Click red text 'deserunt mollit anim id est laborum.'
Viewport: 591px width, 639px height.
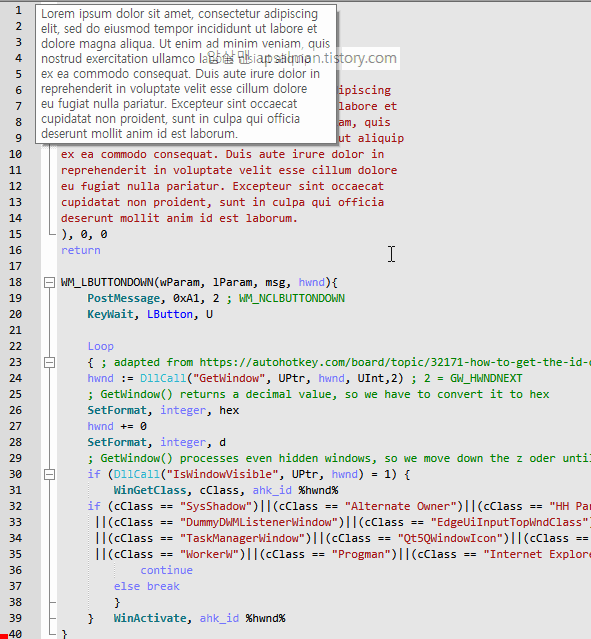pyautogui.click(x=179, y=218)
